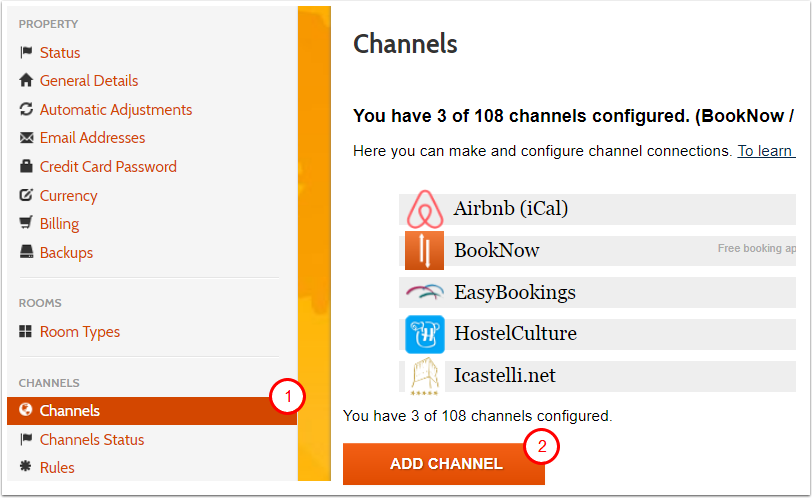Viewport: 812px width, 498px height.
Task: Click the PROPERTY section label
Action: pos(49,24)
